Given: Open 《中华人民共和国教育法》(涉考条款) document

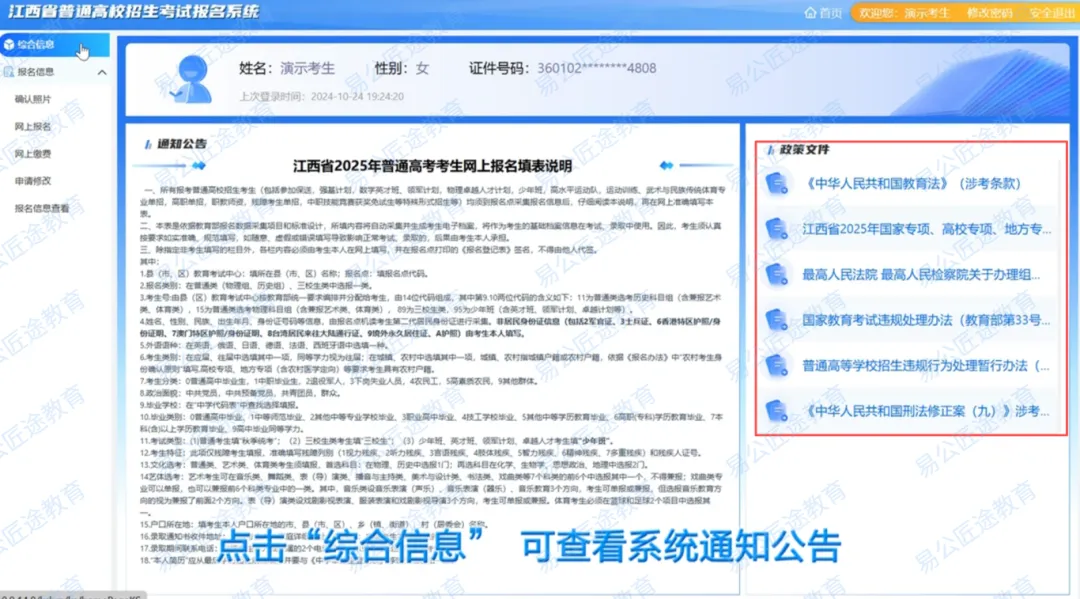Looking at the screenshot, I should [x=913, y=184].
